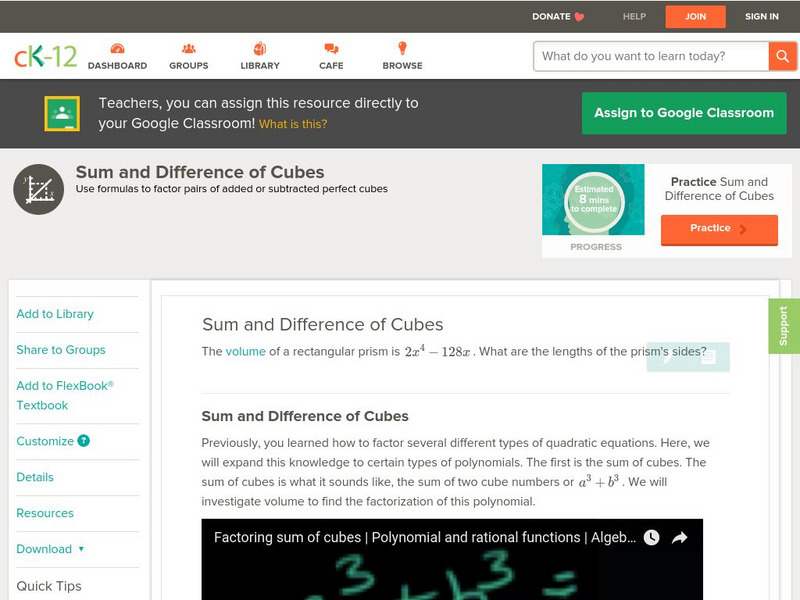Click the video Share arrow icon
This screenshot has width=800, height=600.
680,537
